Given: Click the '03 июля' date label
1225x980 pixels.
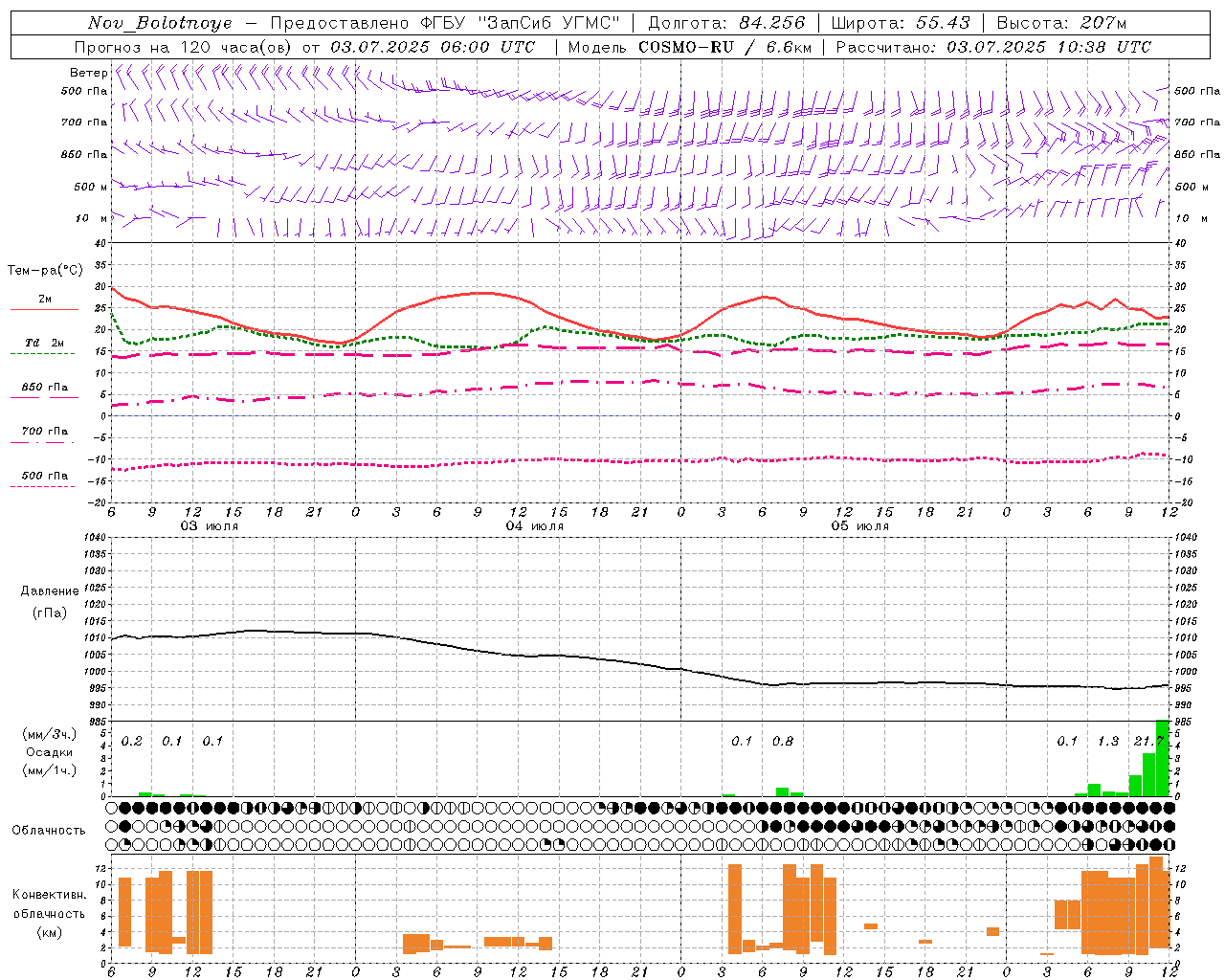Looking at the screenshot, I should point(210,526).
